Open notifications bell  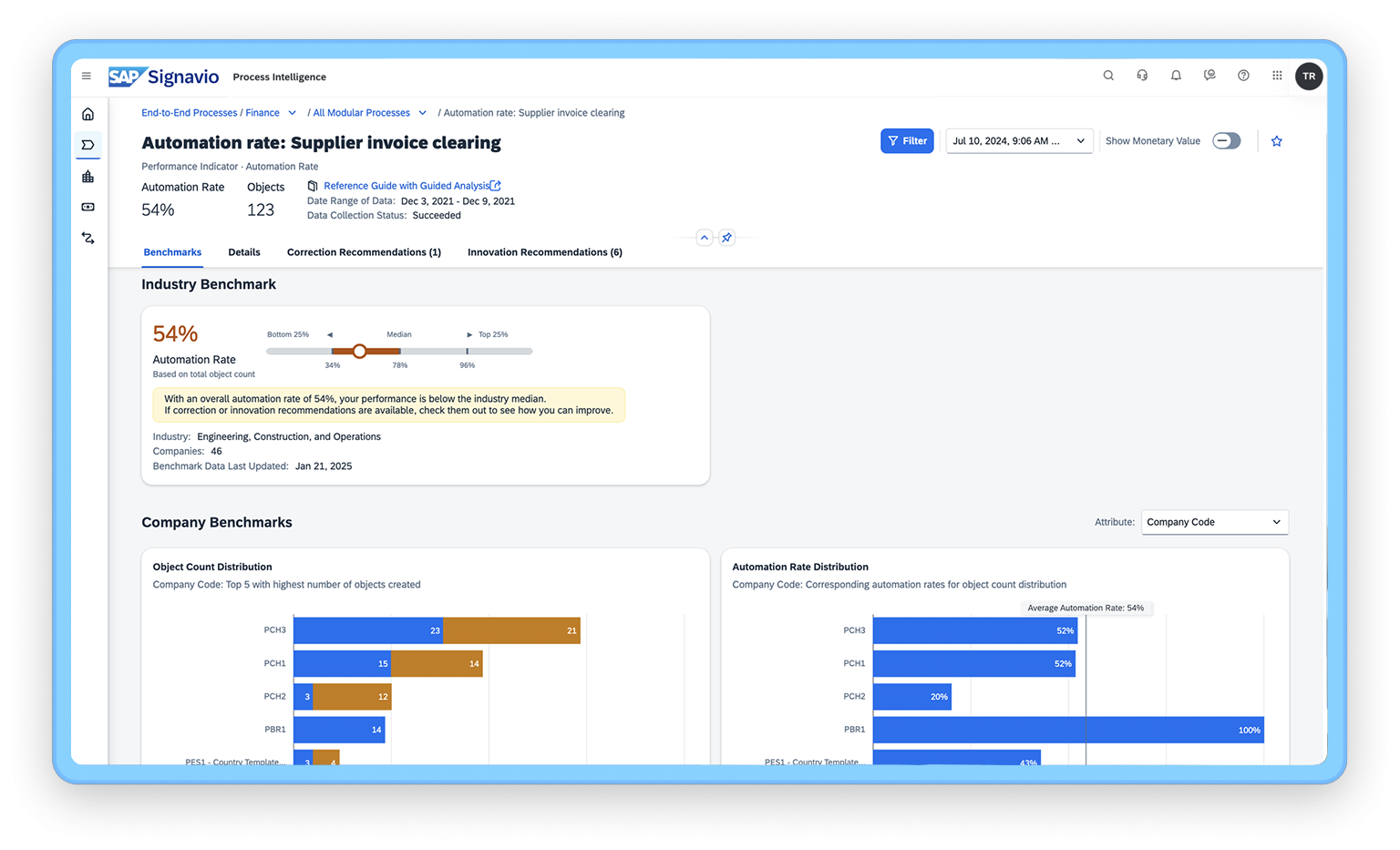click(x=1176, y=76)
